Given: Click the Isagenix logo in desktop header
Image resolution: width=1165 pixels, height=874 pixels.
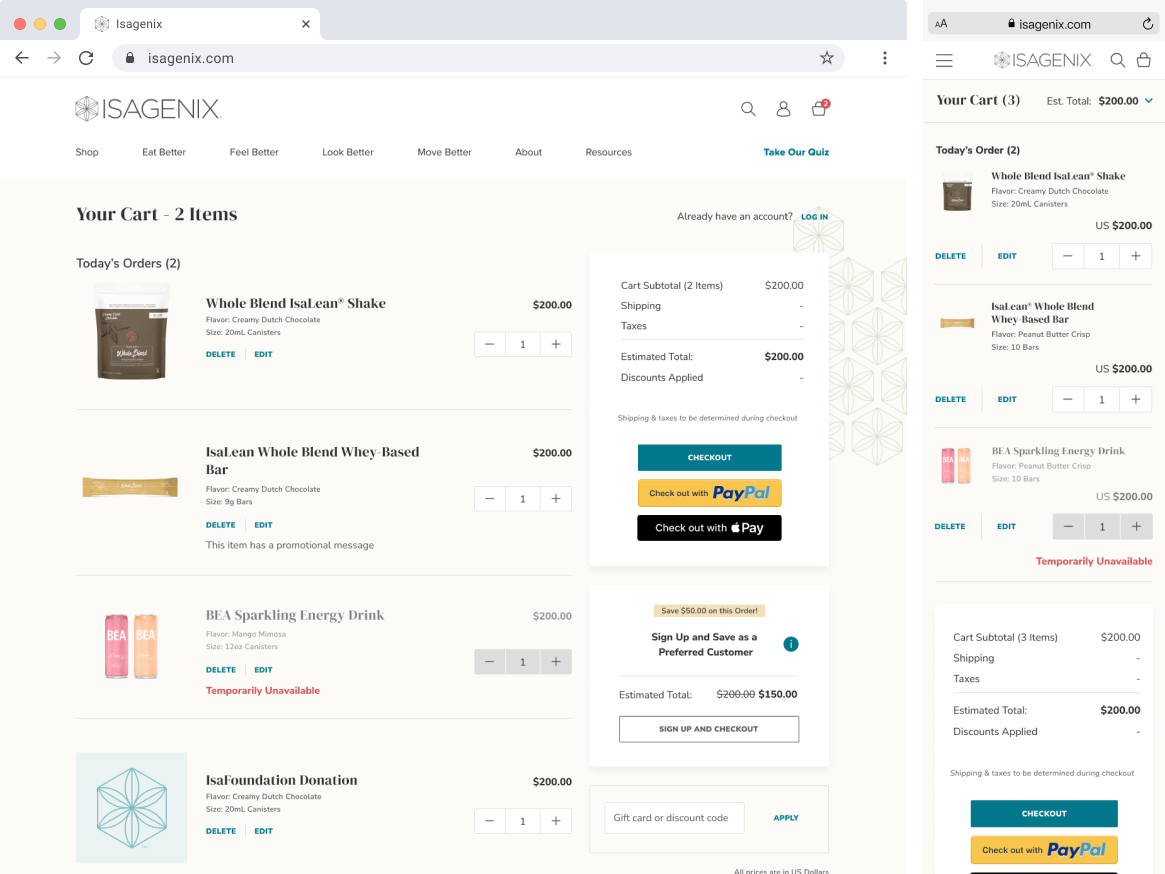Looking at the screenshot, I should (148, 109).
